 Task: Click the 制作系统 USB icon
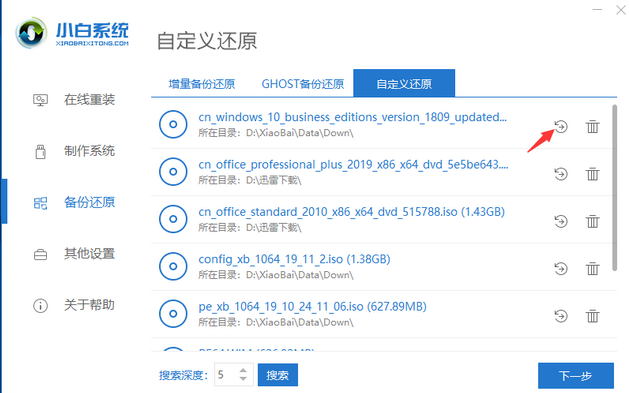[40, 152]
